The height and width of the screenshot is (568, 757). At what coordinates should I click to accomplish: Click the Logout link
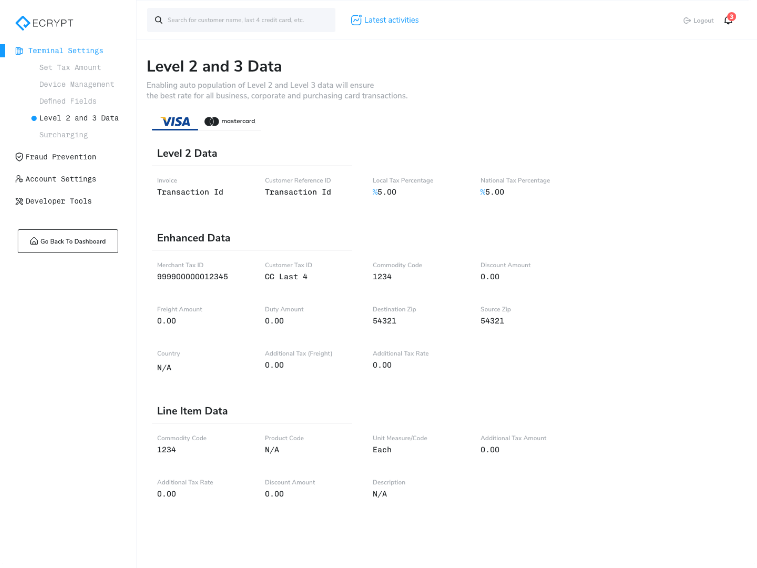(x=698, y=20)
